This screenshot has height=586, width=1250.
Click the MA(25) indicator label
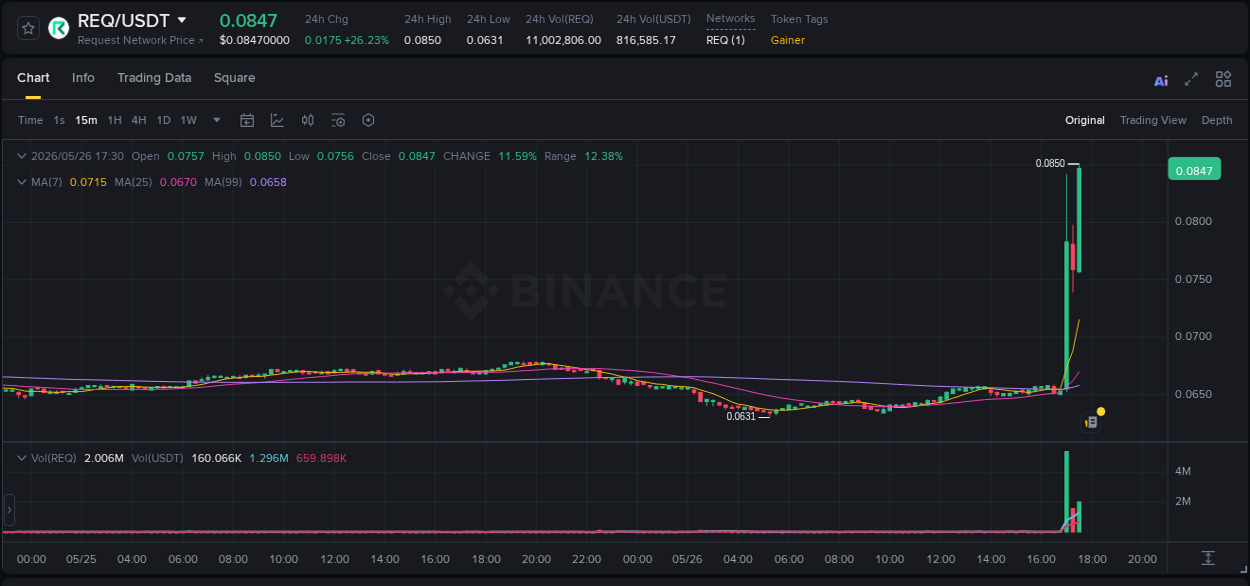[134, 182]
